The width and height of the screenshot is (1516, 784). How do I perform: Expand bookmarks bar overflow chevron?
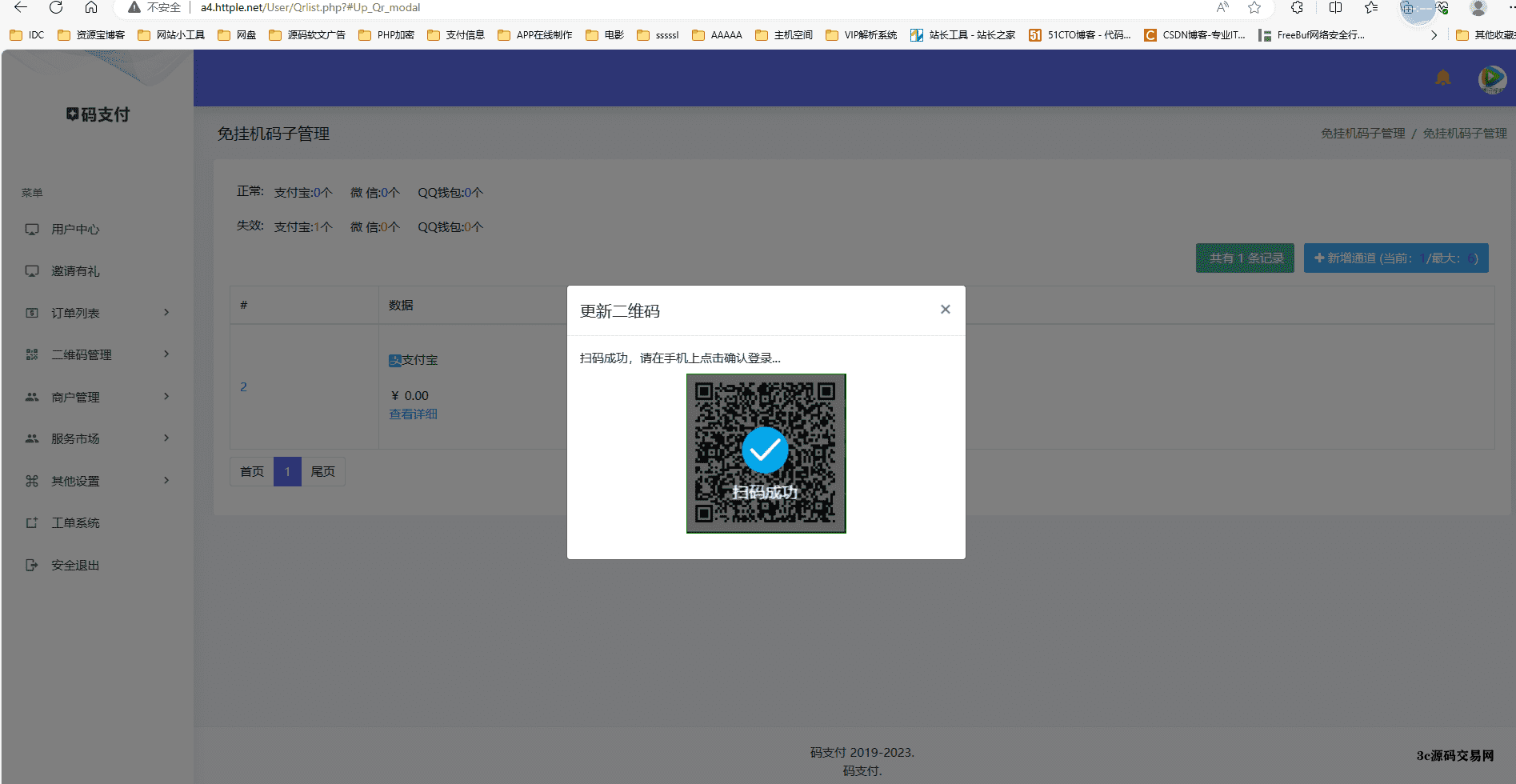click(1434, 35)
